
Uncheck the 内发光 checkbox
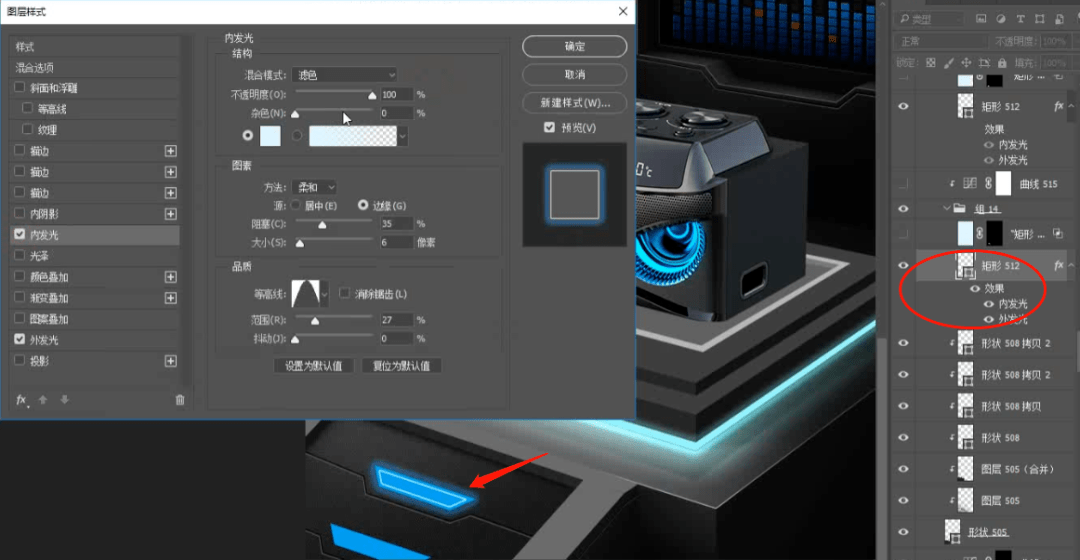tap(19, 234)
